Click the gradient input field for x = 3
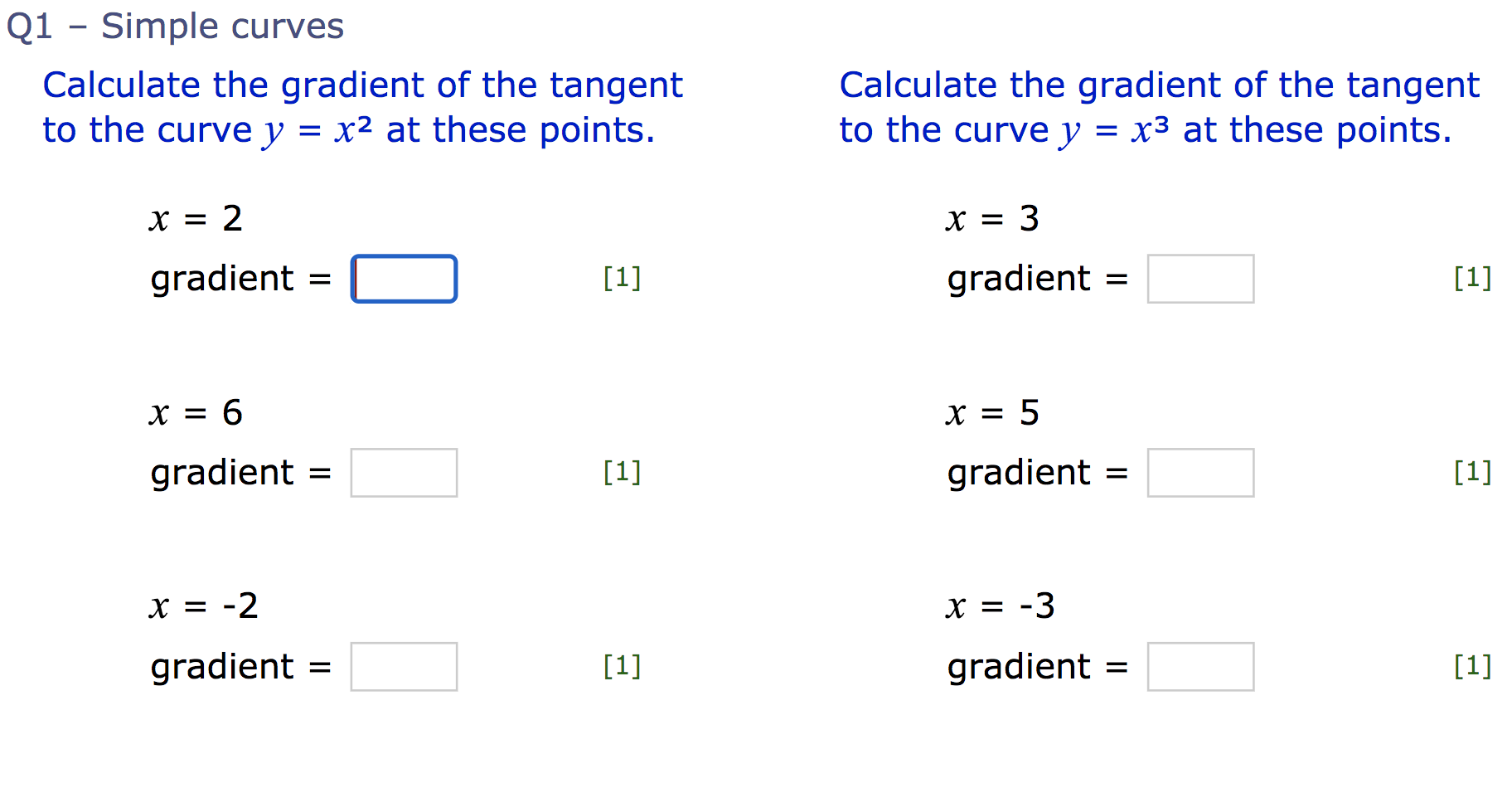 point(1200,279)
